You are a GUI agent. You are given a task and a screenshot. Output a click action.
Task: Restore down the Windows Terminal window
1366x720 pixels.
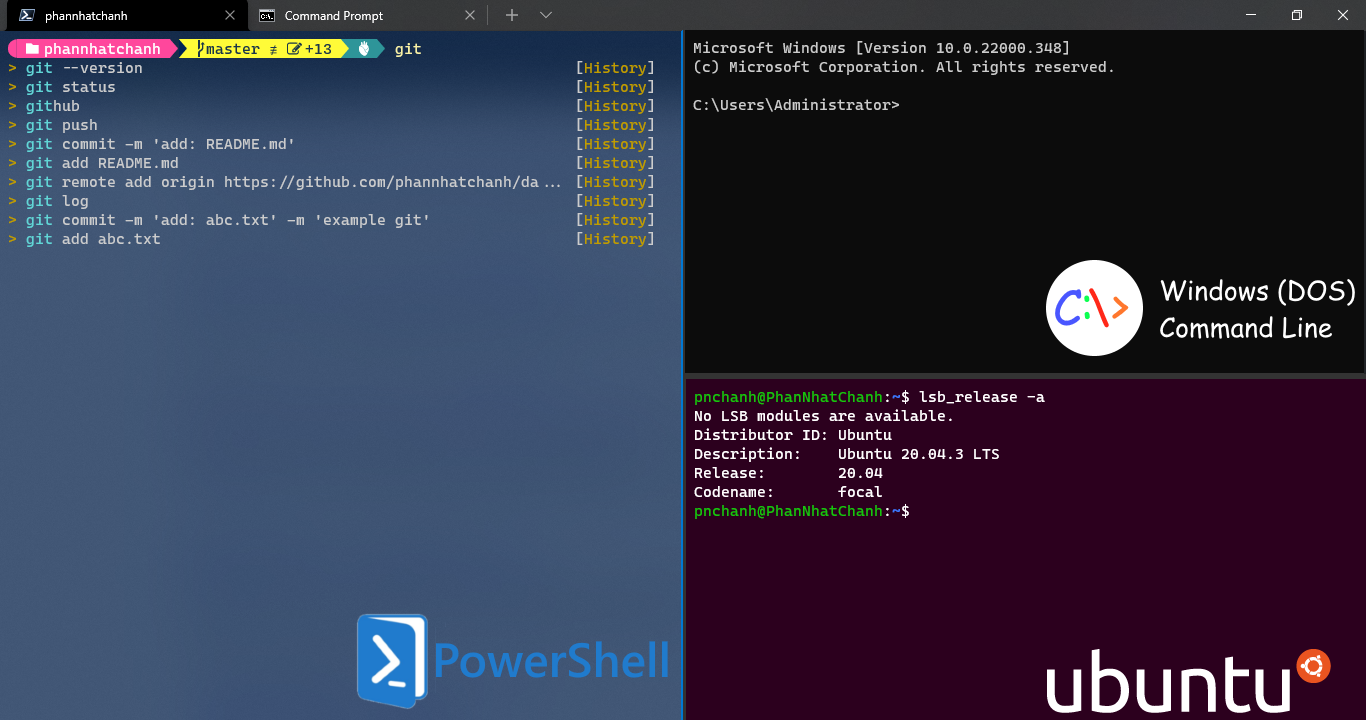pyautogui.click(x=1297, y=15)
